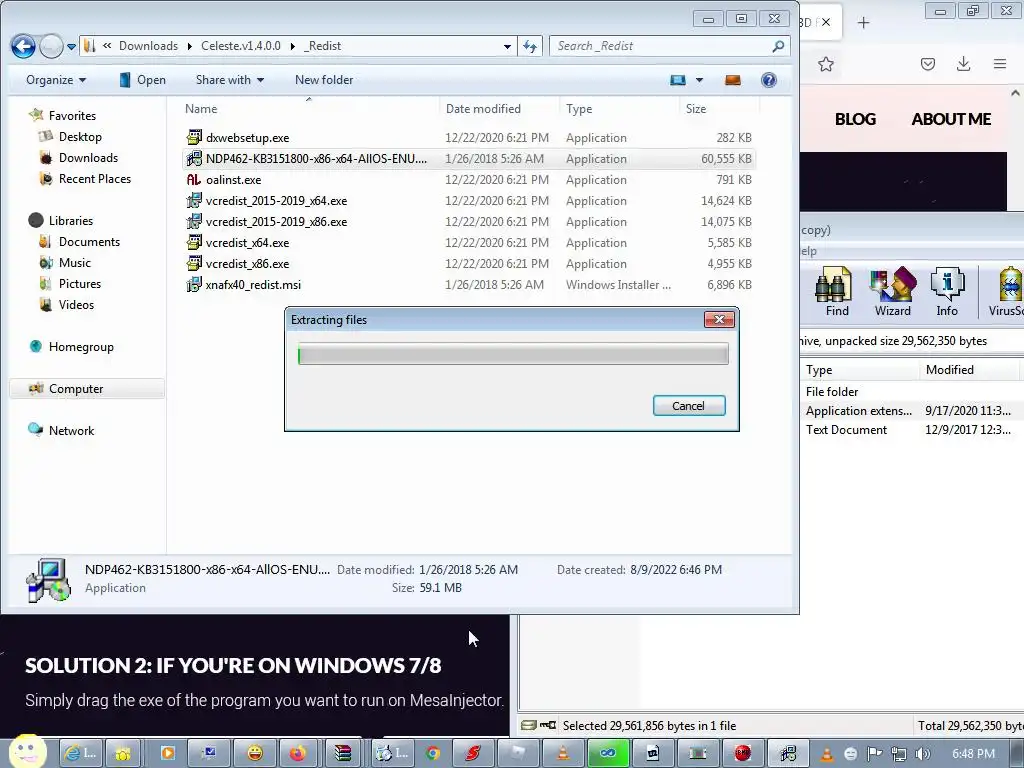Open the browser hamburger menu
This screenshot has width=1024, height=768.
[x=999, y=64]
